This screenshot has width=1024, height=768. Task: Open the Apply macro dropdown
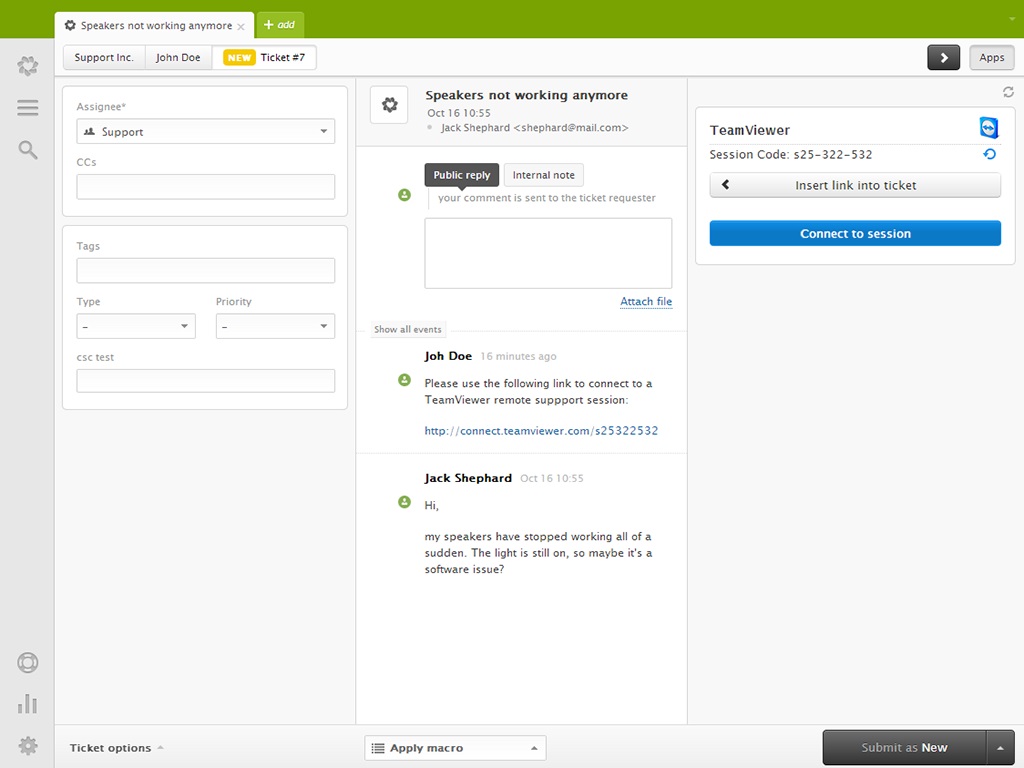point(455,748)
